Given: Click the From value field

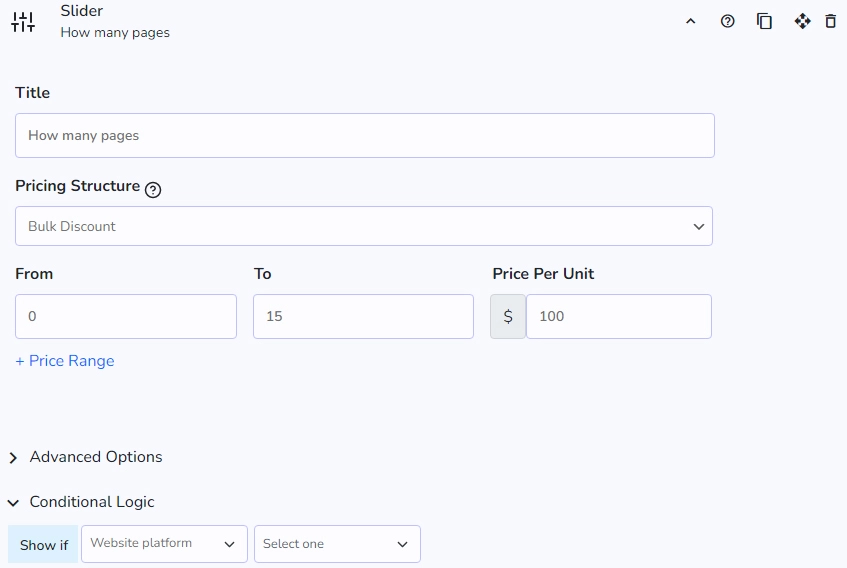Looking at the screenshot, I should [x=126, y=316].
